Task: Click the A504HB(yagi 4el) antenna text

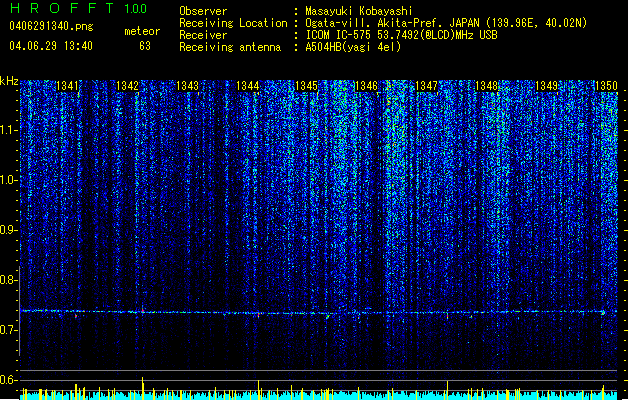Action: [x=353, y=47]
